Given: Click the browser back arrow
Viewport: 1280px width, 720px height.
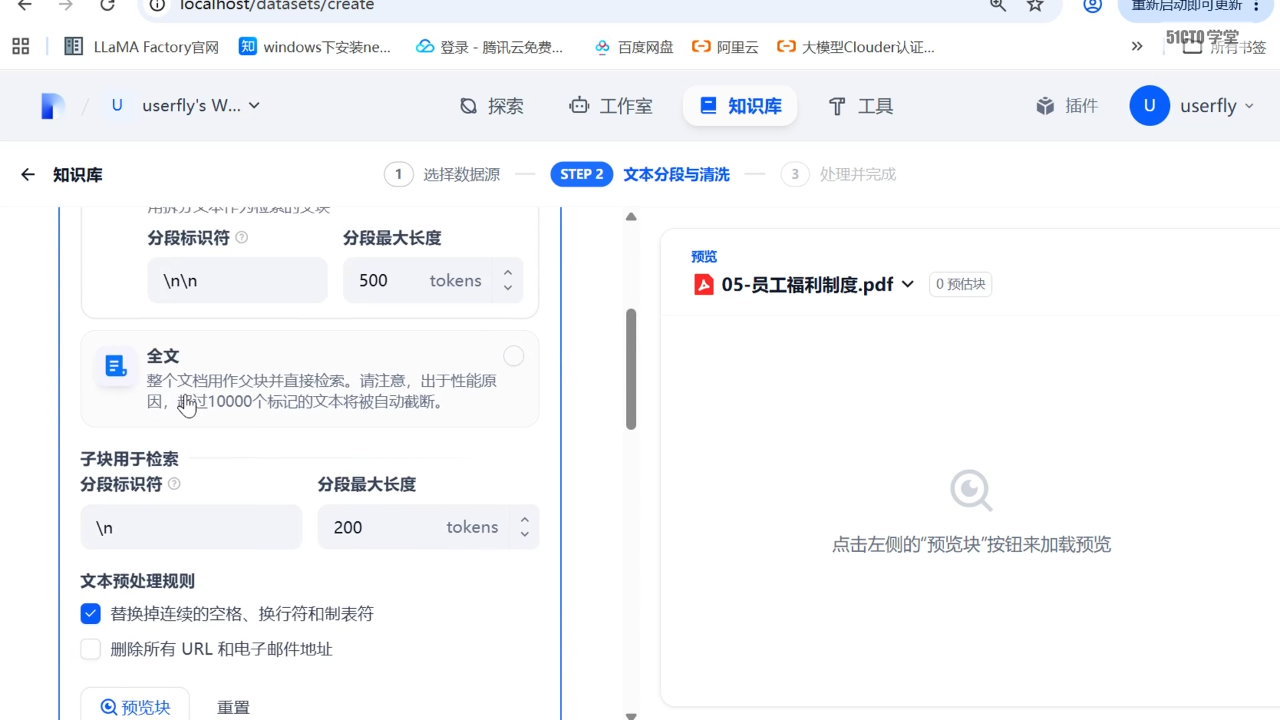Looking at the screenshot, I should pyautogui.click(x=25, y=6).
